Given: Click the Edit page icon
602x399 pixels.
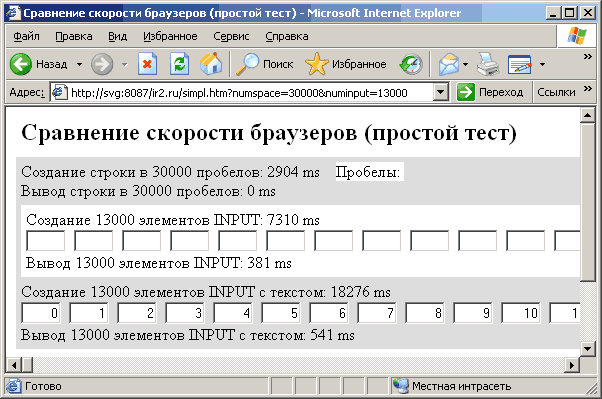Looking at the screenshot, I should [x=520, y=64].
